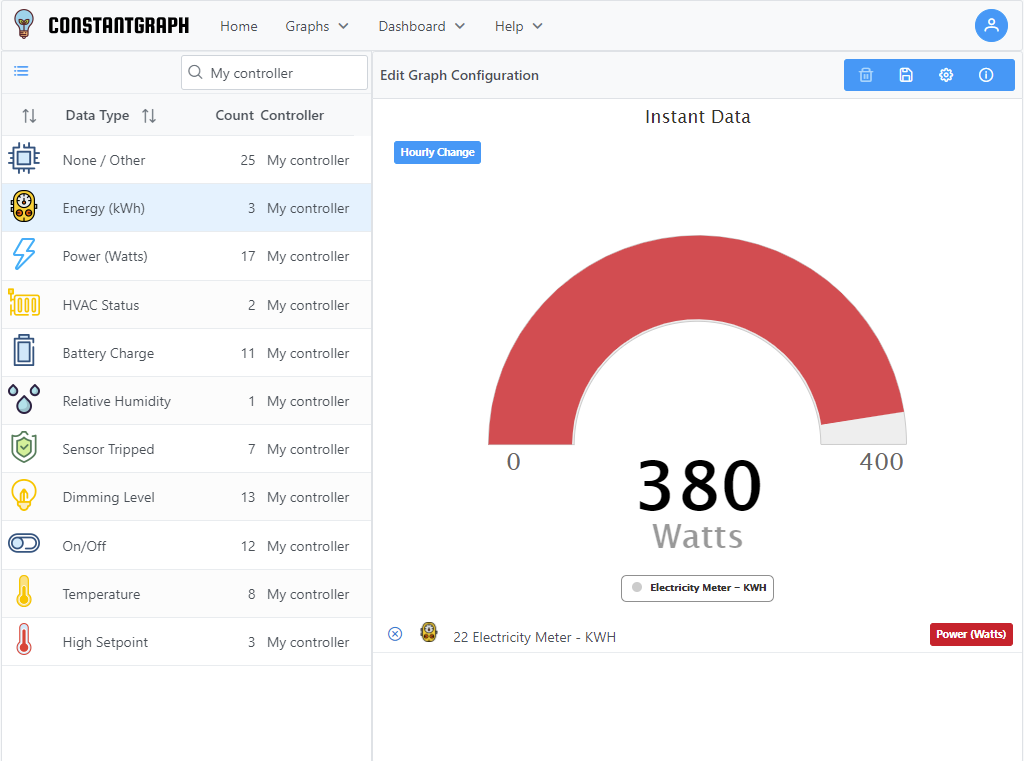Click the info circle icon
Viewport: 1024px width, 761px height.
click(986, 75)
